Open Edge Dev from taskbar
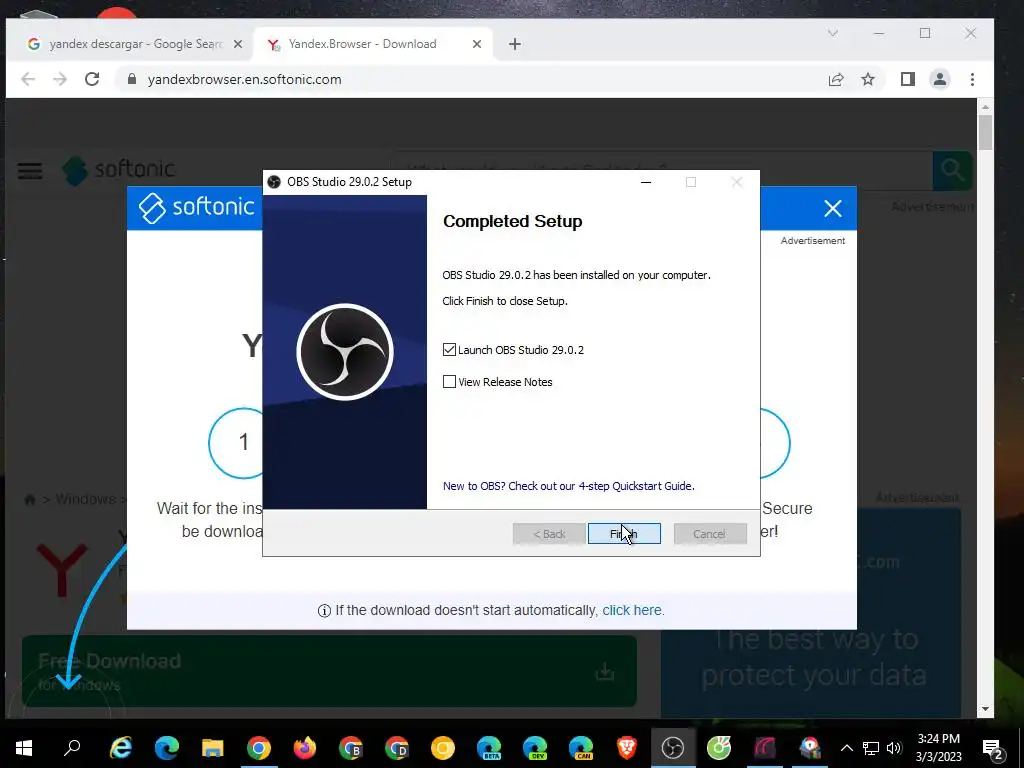 pos(535,747)
